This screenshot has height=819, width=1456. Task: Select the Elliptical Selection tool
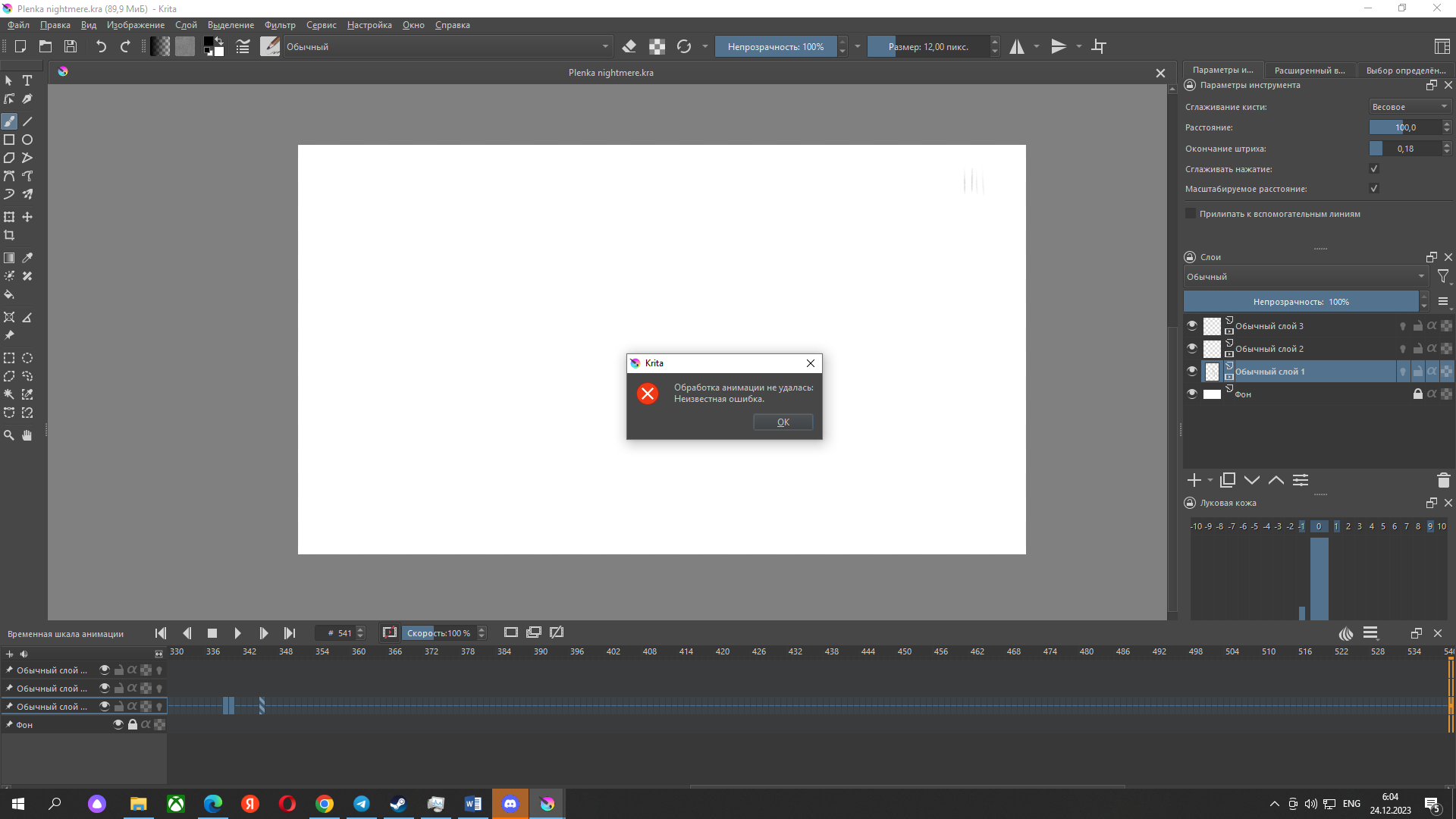tap(27, 358)
